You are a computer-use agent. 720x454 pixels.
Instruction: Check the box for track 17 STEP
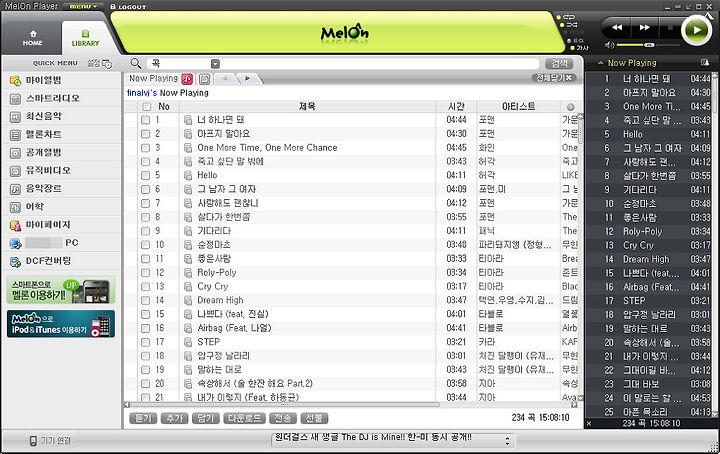[x=146, y=342]
